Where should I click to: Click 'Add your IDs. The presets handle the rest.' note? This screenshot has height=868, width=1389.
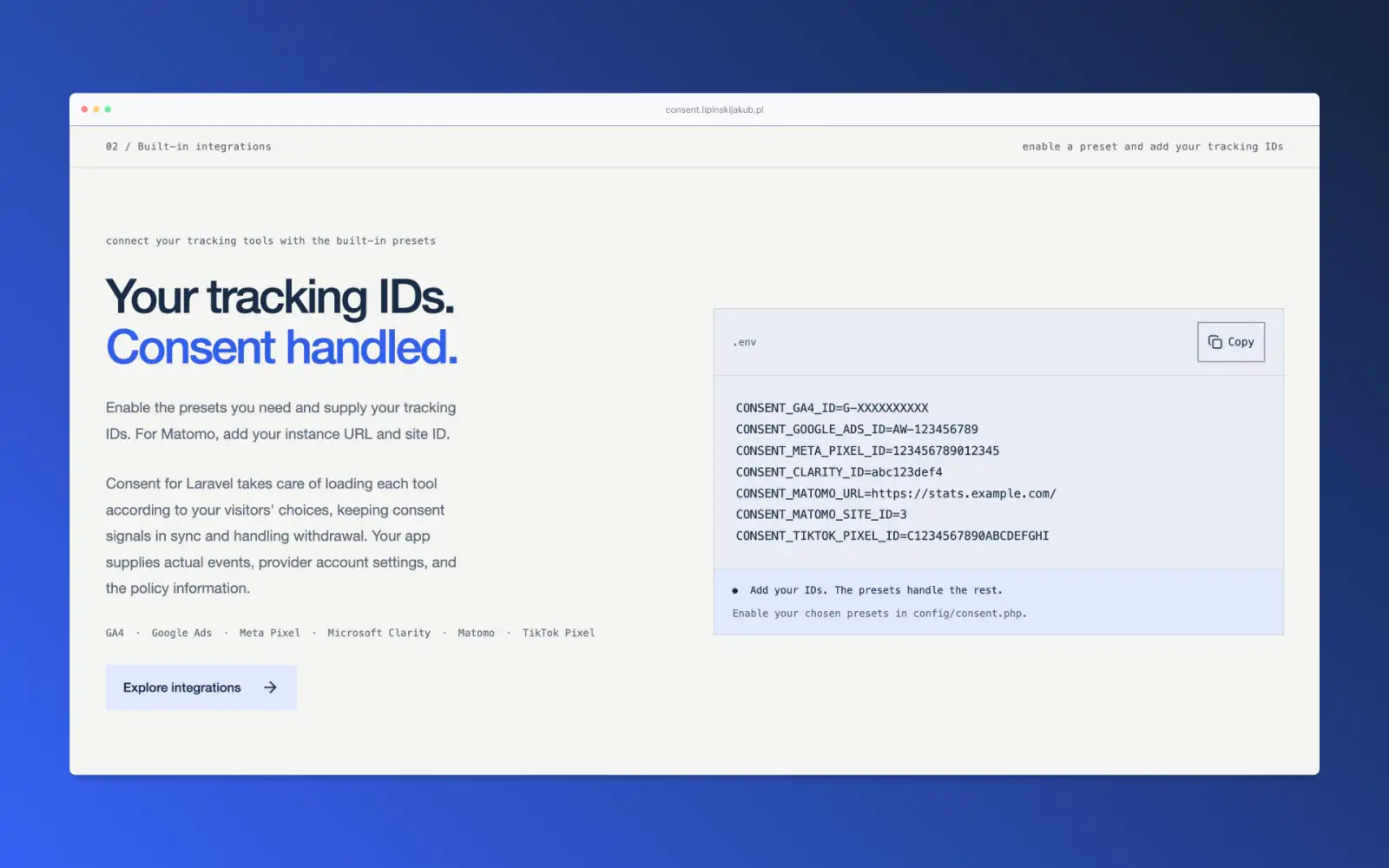pyautogui.click(x=876, y=590)
